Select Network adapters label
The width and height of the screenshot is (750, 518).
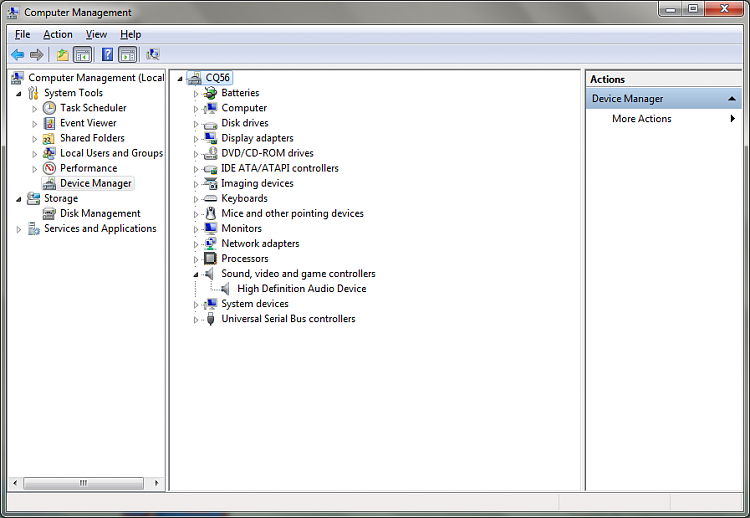pyautogui.click(x=260, y=243)
